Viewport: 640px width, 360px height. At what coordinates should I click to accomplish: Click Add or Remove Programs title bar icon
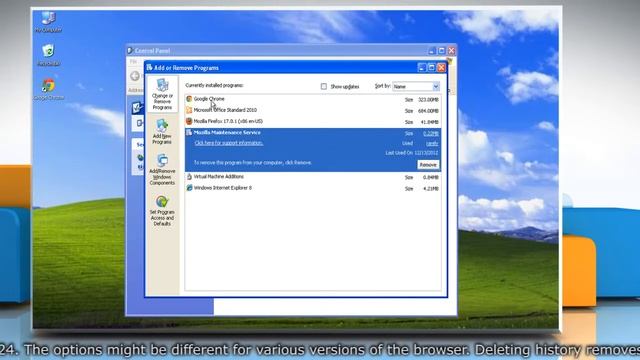pyautogui.click(x=149, y=67)
